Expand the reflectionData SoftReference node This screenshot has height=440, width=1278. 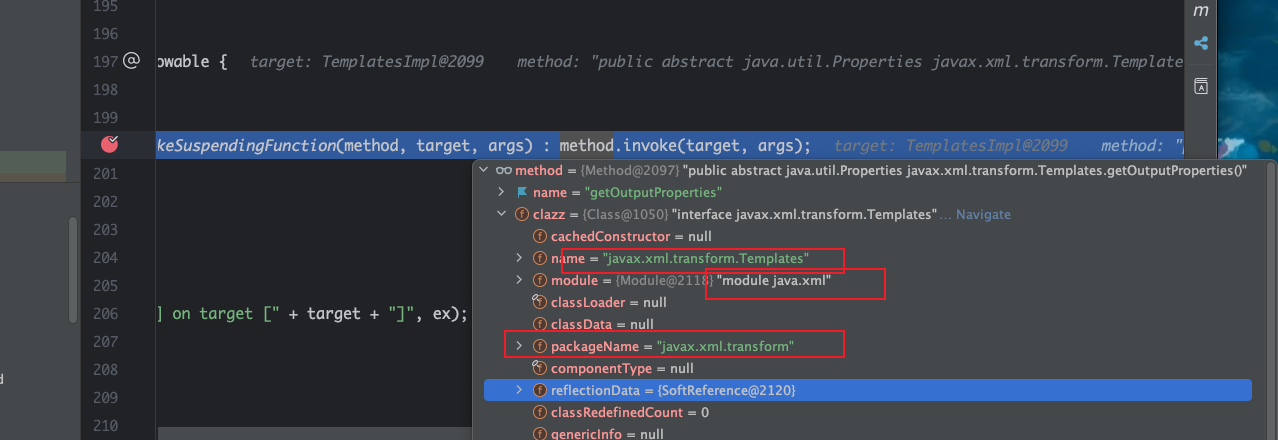coord(518,390)
